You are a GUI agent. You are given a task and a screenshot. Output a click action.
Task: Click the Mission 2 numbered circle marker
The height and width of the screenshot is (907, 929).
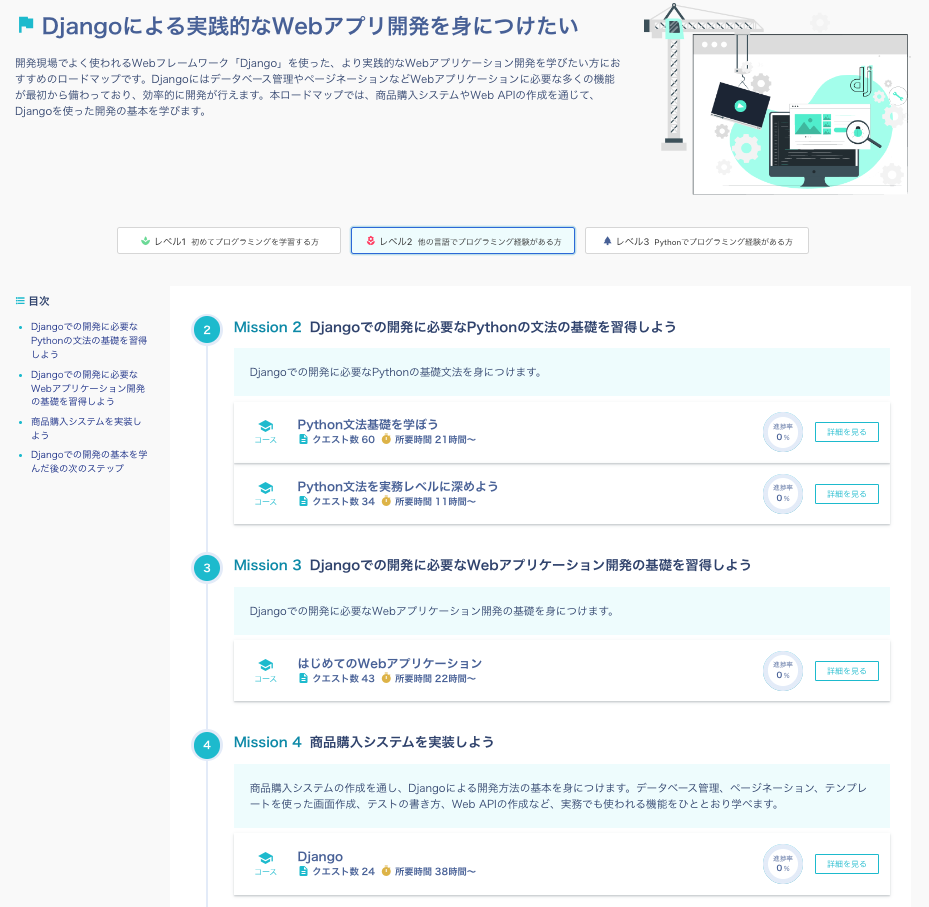point(207,330)
